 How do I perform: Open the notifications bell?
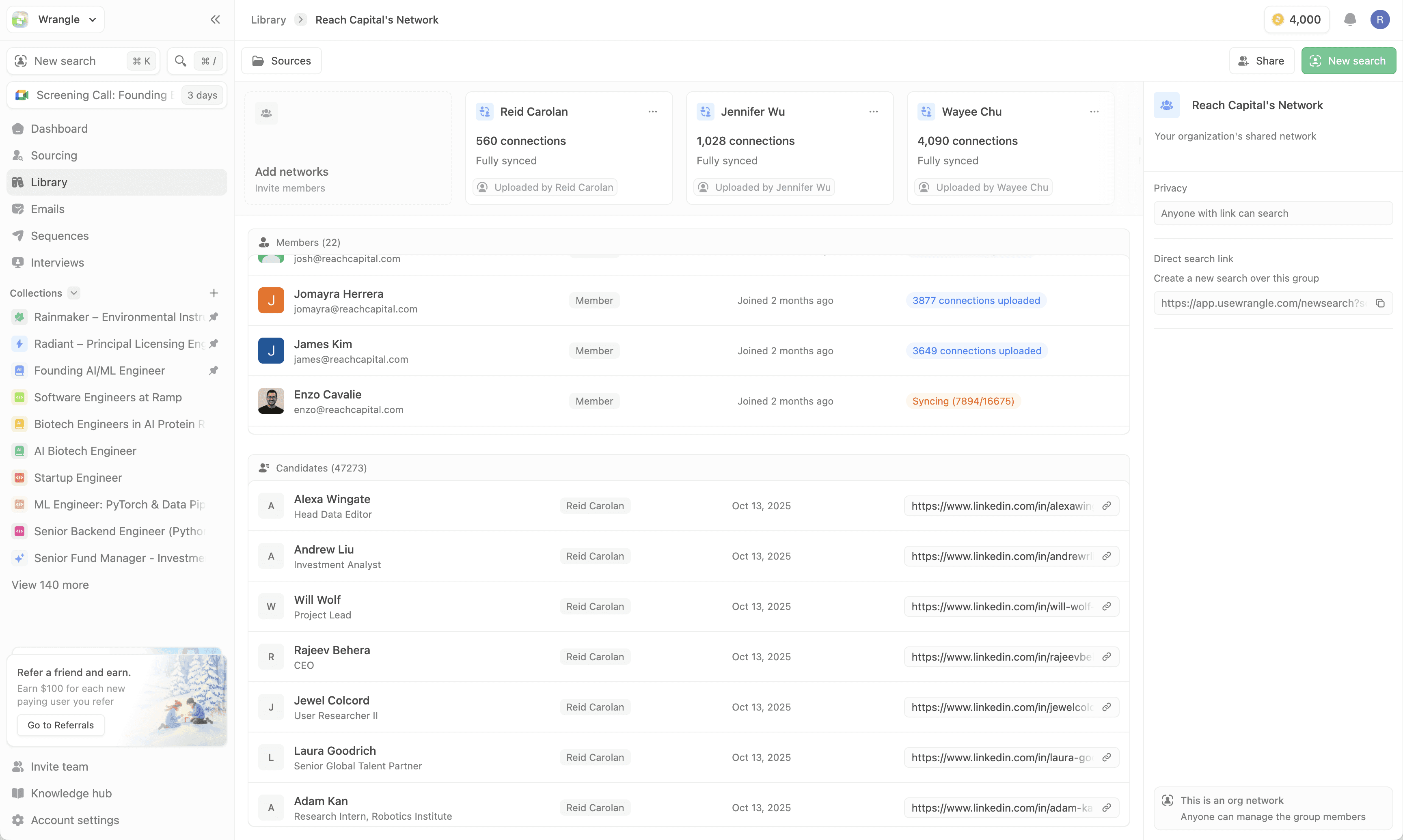(1350, 20)
